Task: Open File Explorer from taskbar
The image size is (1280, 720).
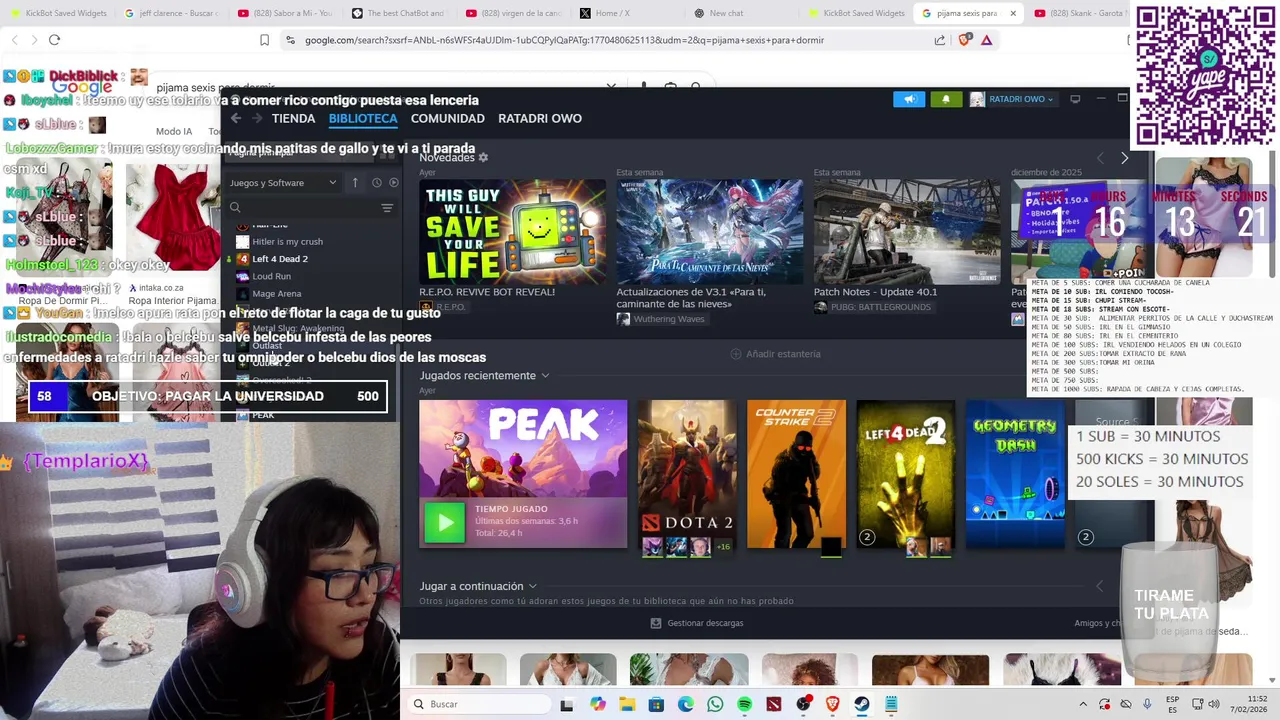Action: (x=627, y=704)
